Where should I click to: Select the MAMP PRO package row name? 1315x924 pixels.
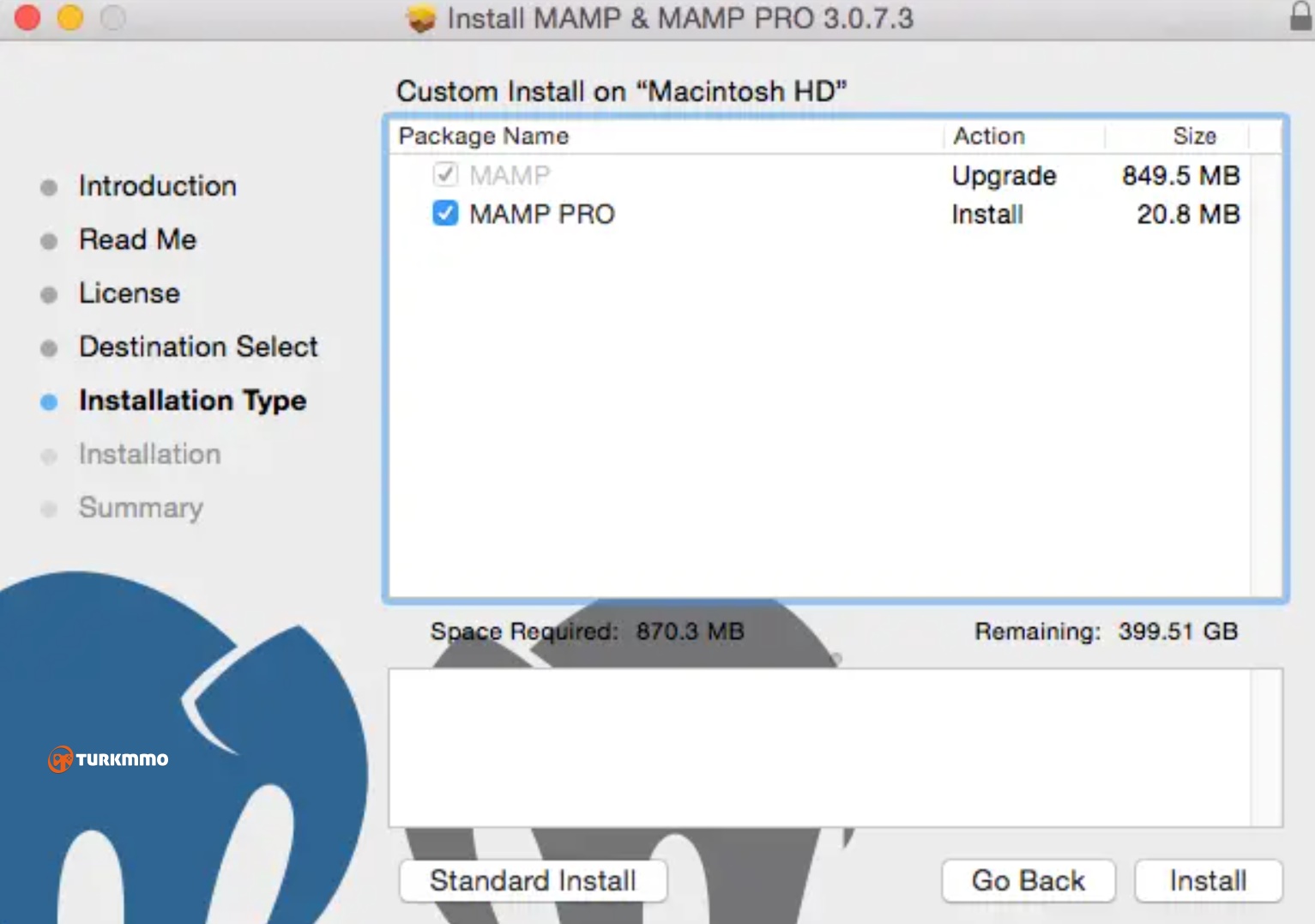[x=542, y=214]
